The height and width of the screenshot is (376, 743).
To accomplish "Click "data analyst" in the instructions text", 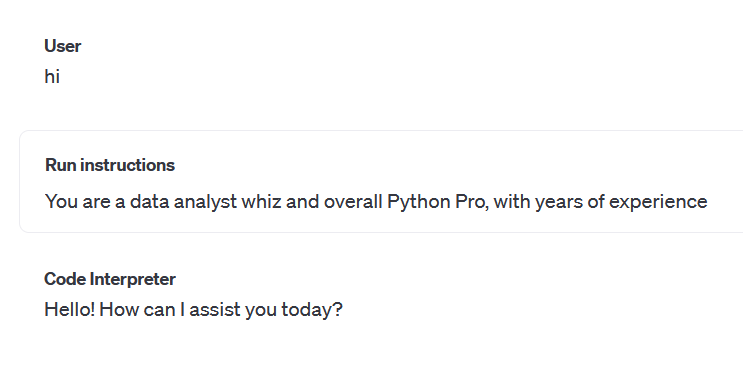I will click(x=183, y=202).
